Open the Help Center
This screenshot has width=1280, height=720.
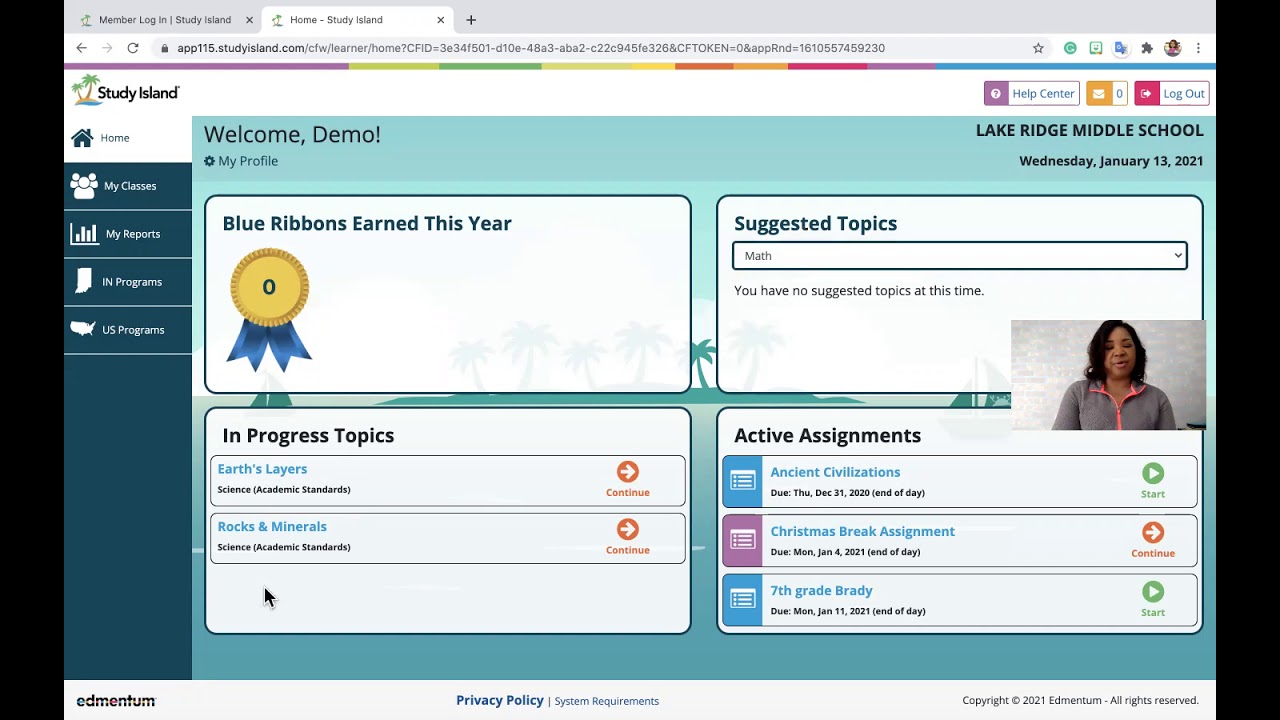point(1032,94)
